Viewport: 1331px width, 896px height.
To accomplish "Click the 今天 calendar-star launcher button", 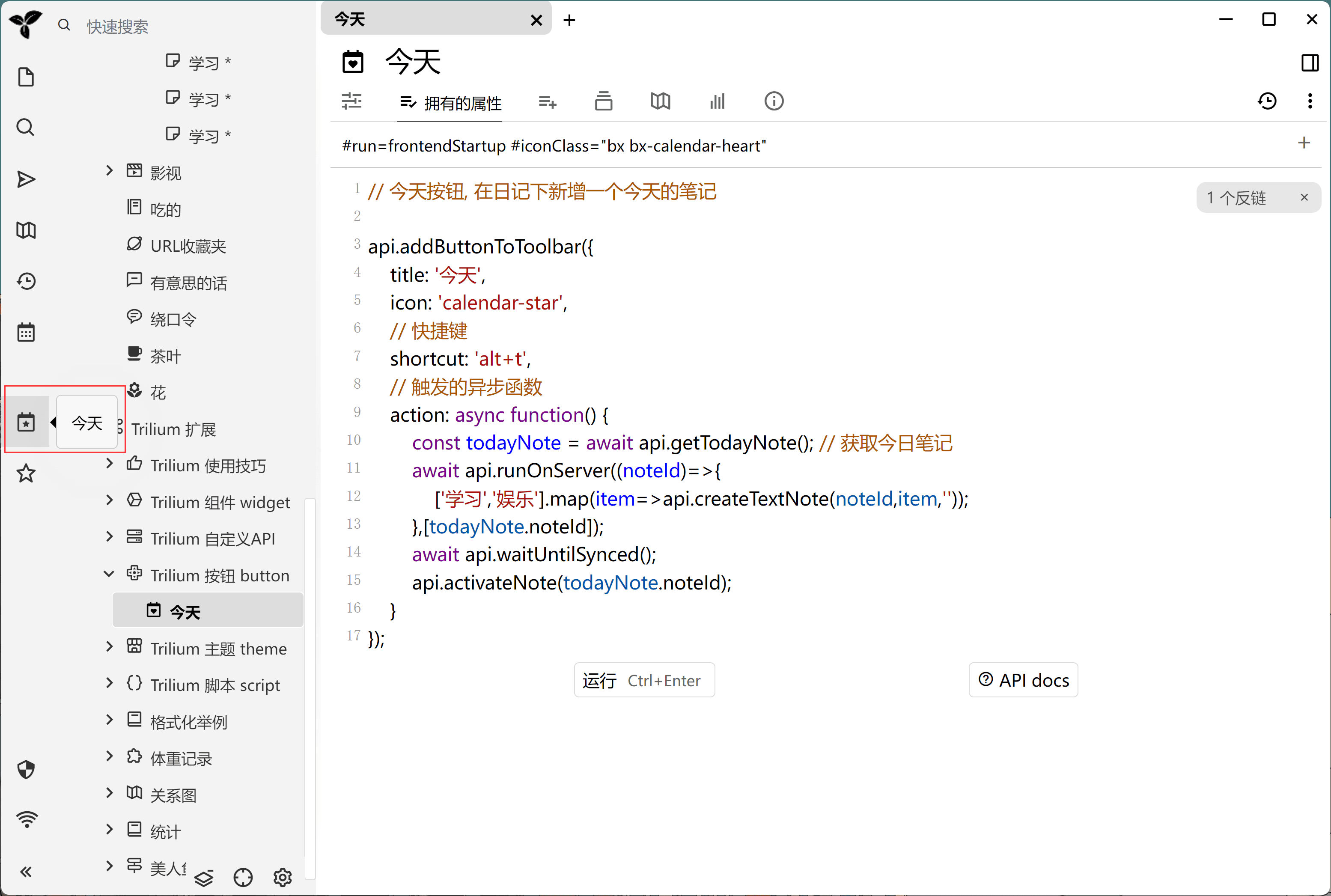I will [x=26, y=422].
